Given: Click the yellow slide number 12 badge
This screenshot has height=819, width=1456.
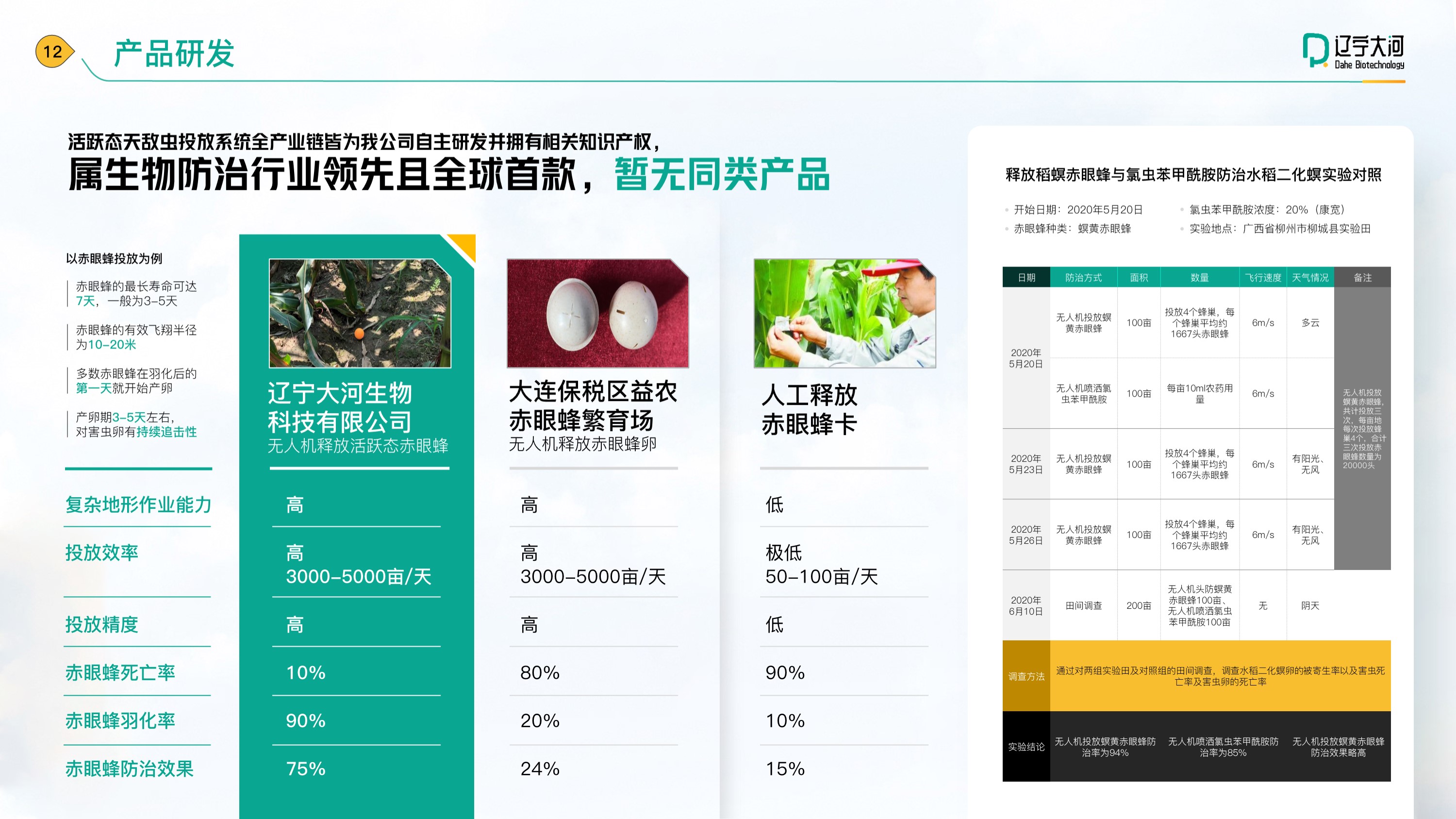Looking at the screenshot, I should [54, 51].
